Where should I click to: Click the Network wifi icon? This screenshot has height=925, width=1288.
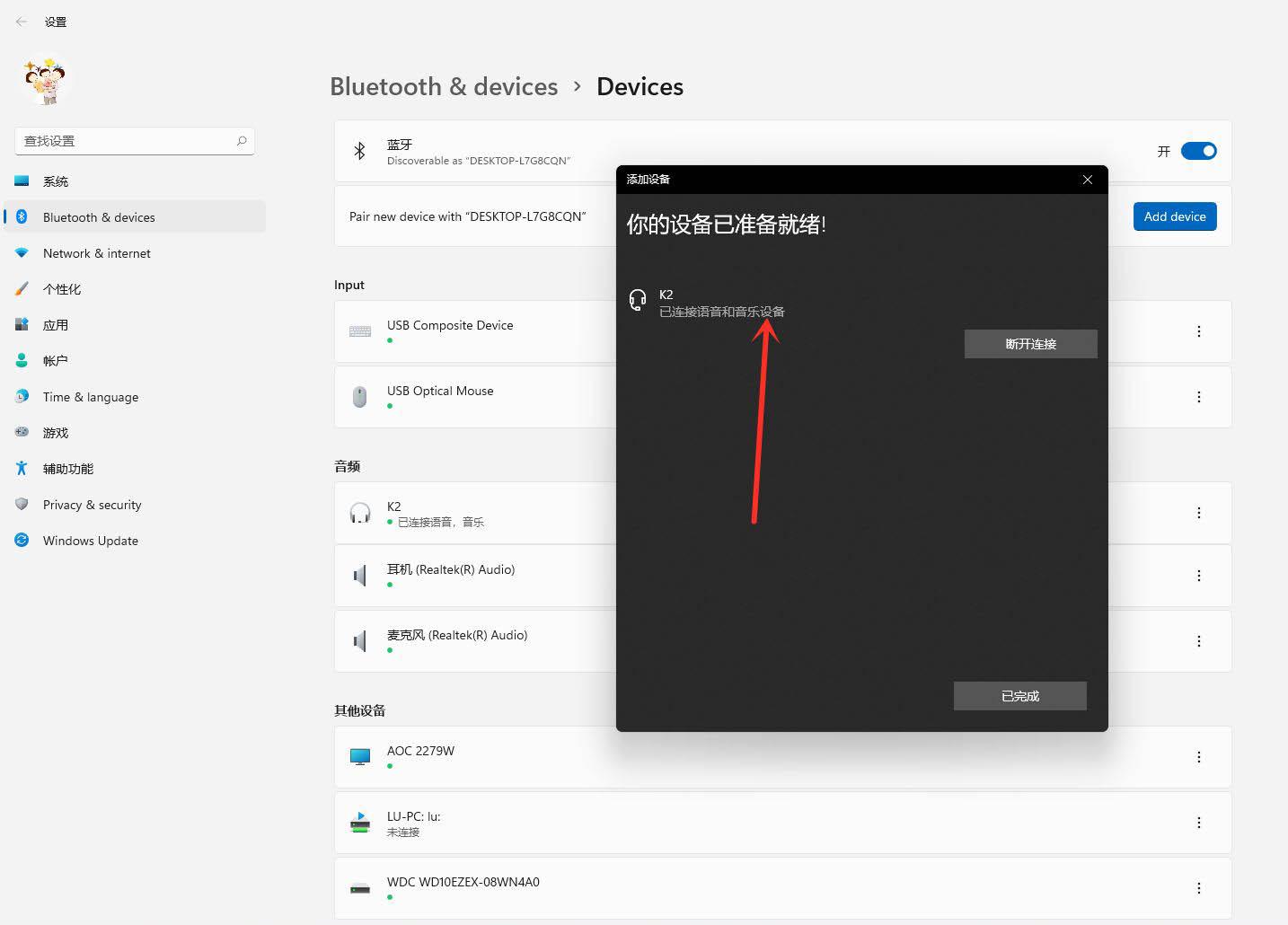(x=22, y=253)
